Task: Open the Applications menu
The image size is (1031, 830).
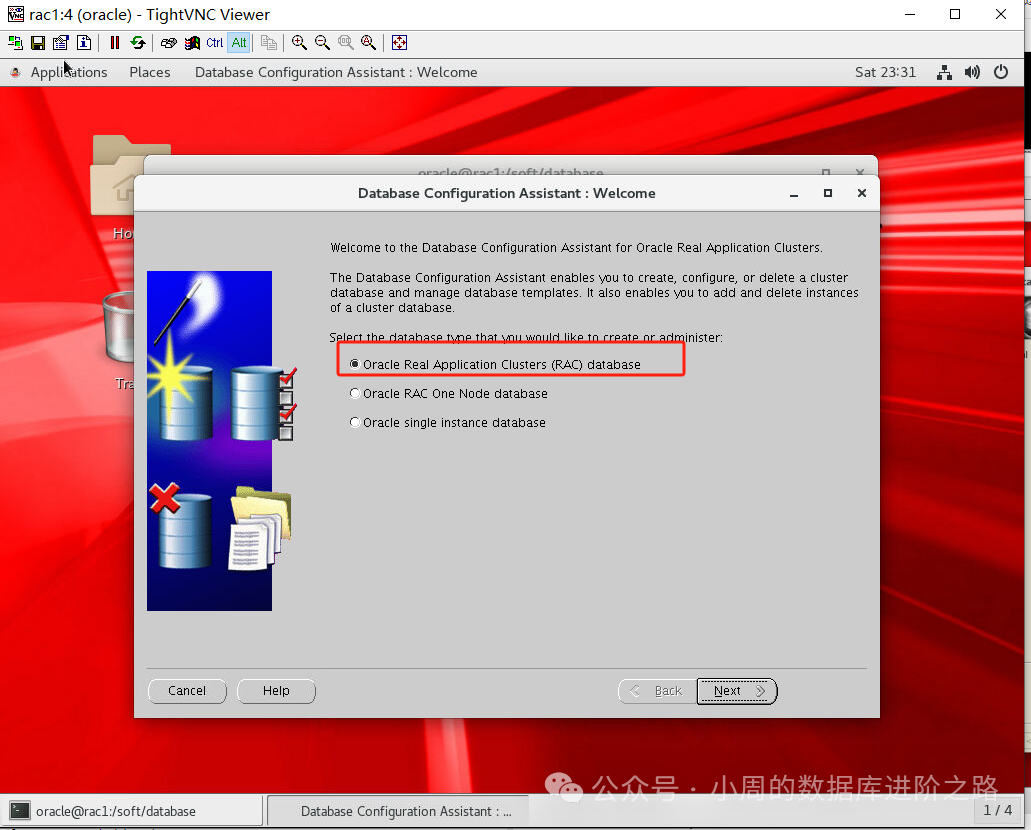Action: pyautogui.click(x=68, y=72)
